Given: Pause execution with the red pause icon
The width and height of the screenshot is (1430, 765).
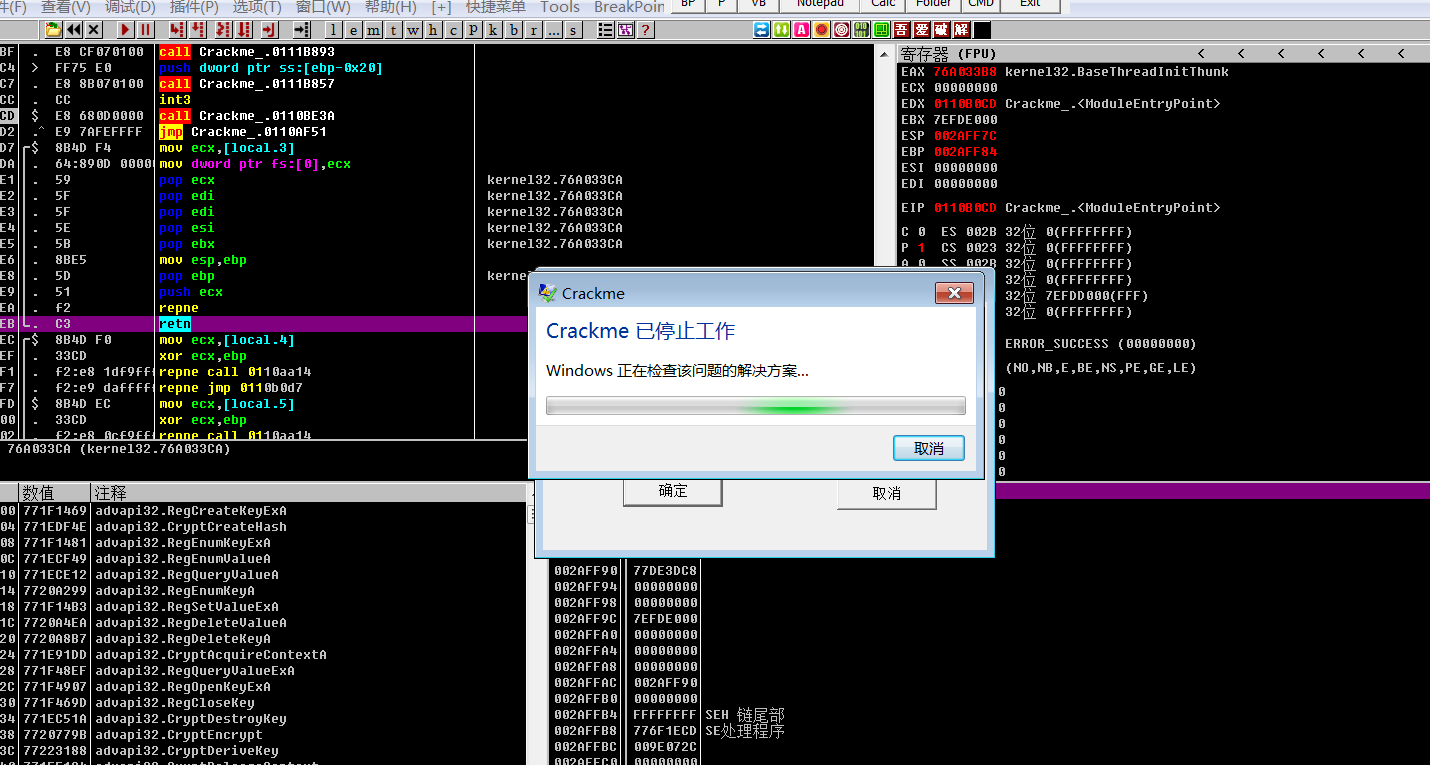Looking at the screenshot, I should click(x=146, y=30).
